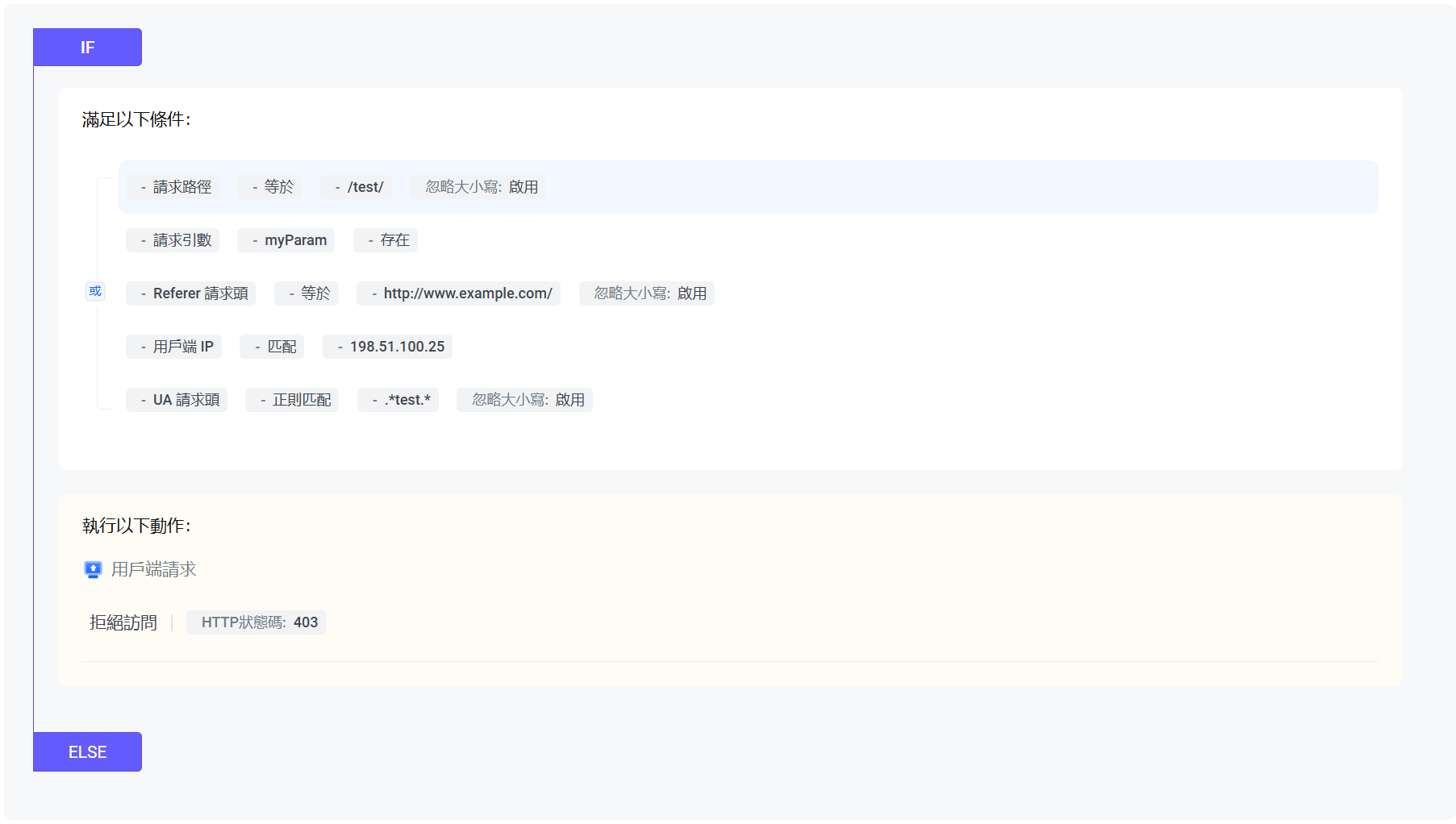Click the client request monitor icon
Viewport: 1456px width, 824px height.
click(93, 570)
